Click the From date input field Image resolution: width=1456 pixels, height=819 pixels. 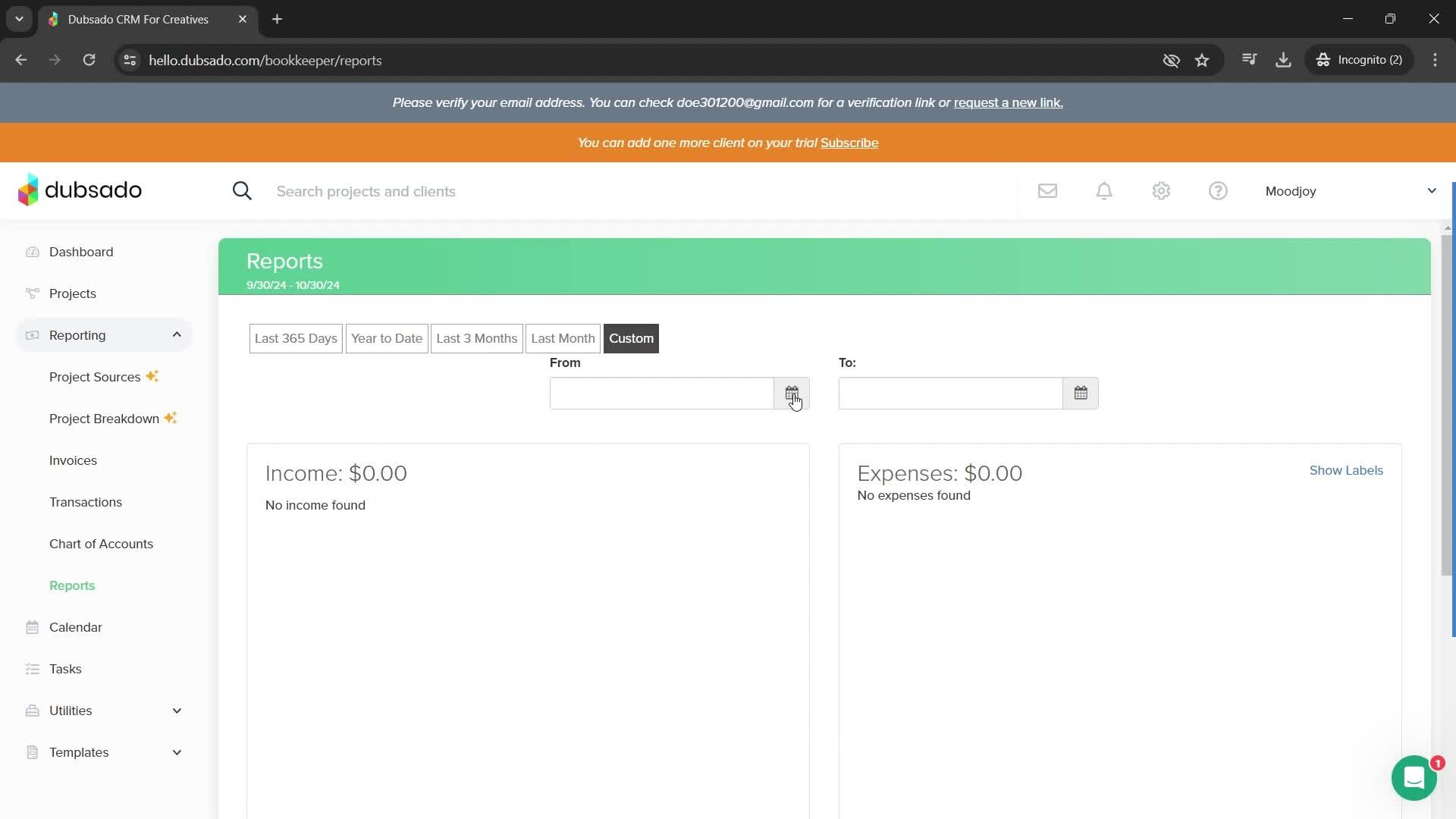[661, 393]
